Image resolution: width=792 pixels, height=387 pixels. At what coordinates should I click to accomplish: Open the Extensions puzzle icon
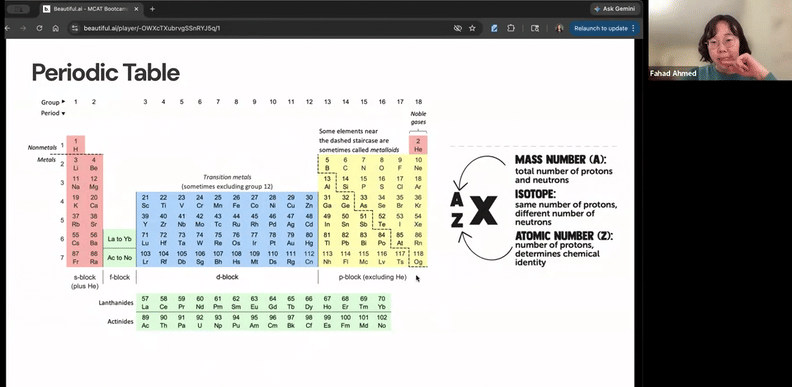click(511, 28)
